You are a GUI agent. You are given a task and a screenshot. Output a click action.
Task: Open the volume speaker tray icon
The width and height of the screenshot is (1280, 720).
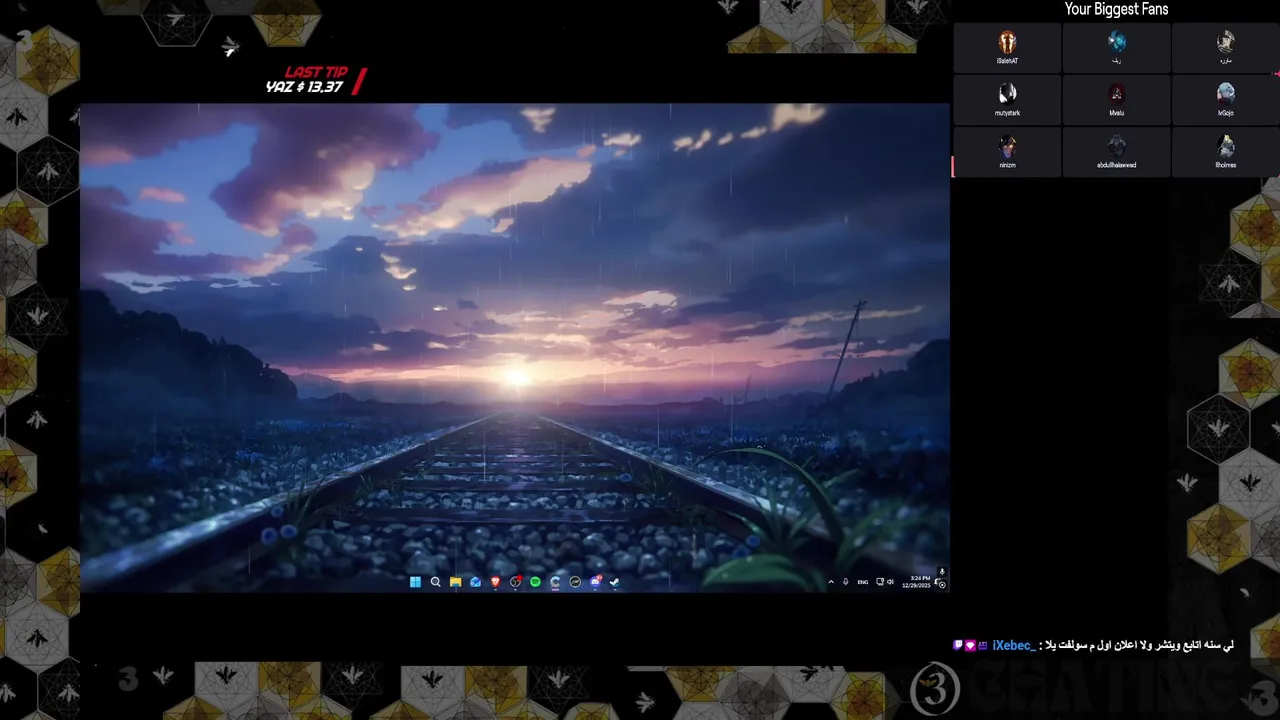[890, 582]
